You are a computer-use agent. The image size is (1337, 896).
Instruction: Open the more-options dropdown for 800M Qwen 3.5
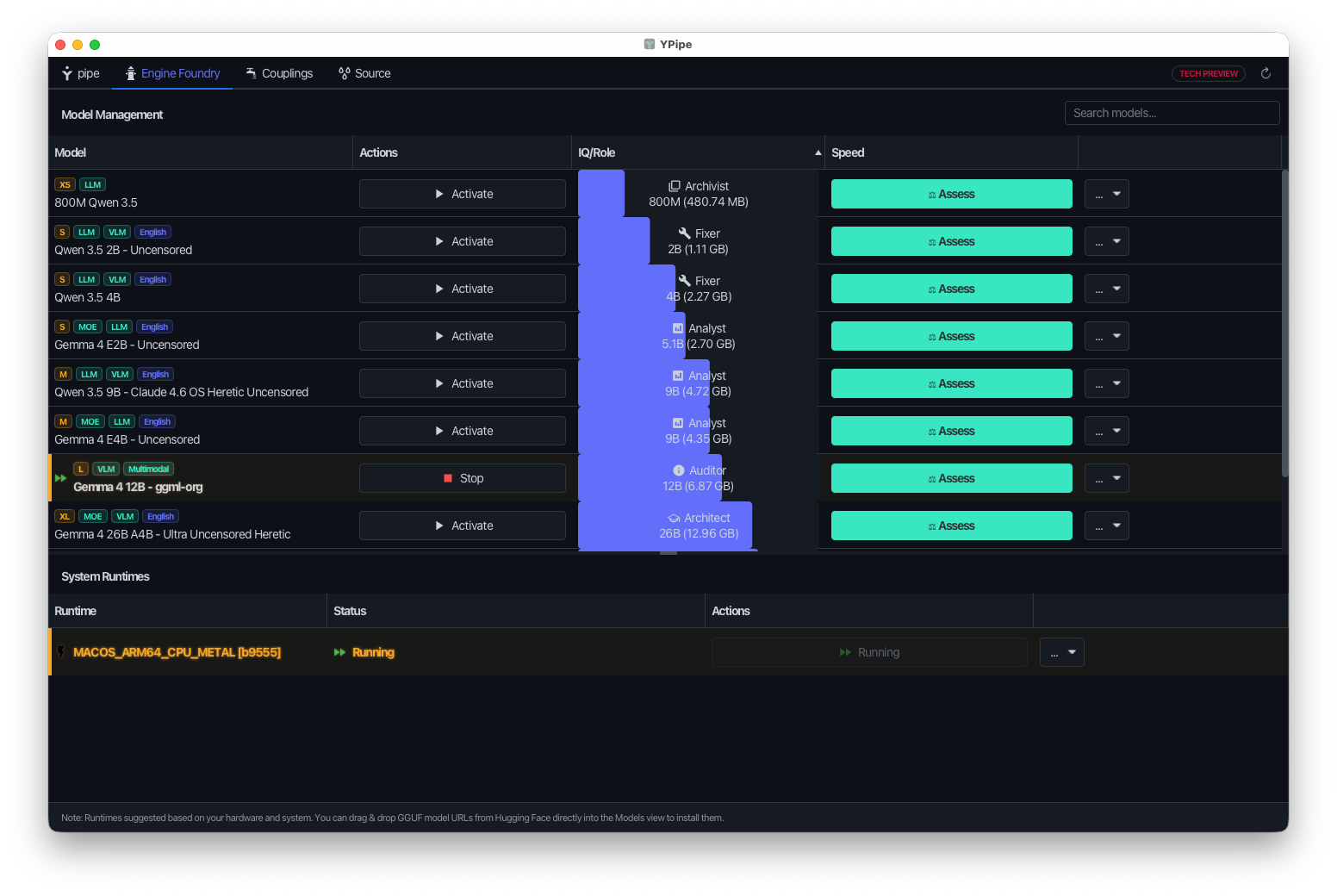(x=1107, y=194)
